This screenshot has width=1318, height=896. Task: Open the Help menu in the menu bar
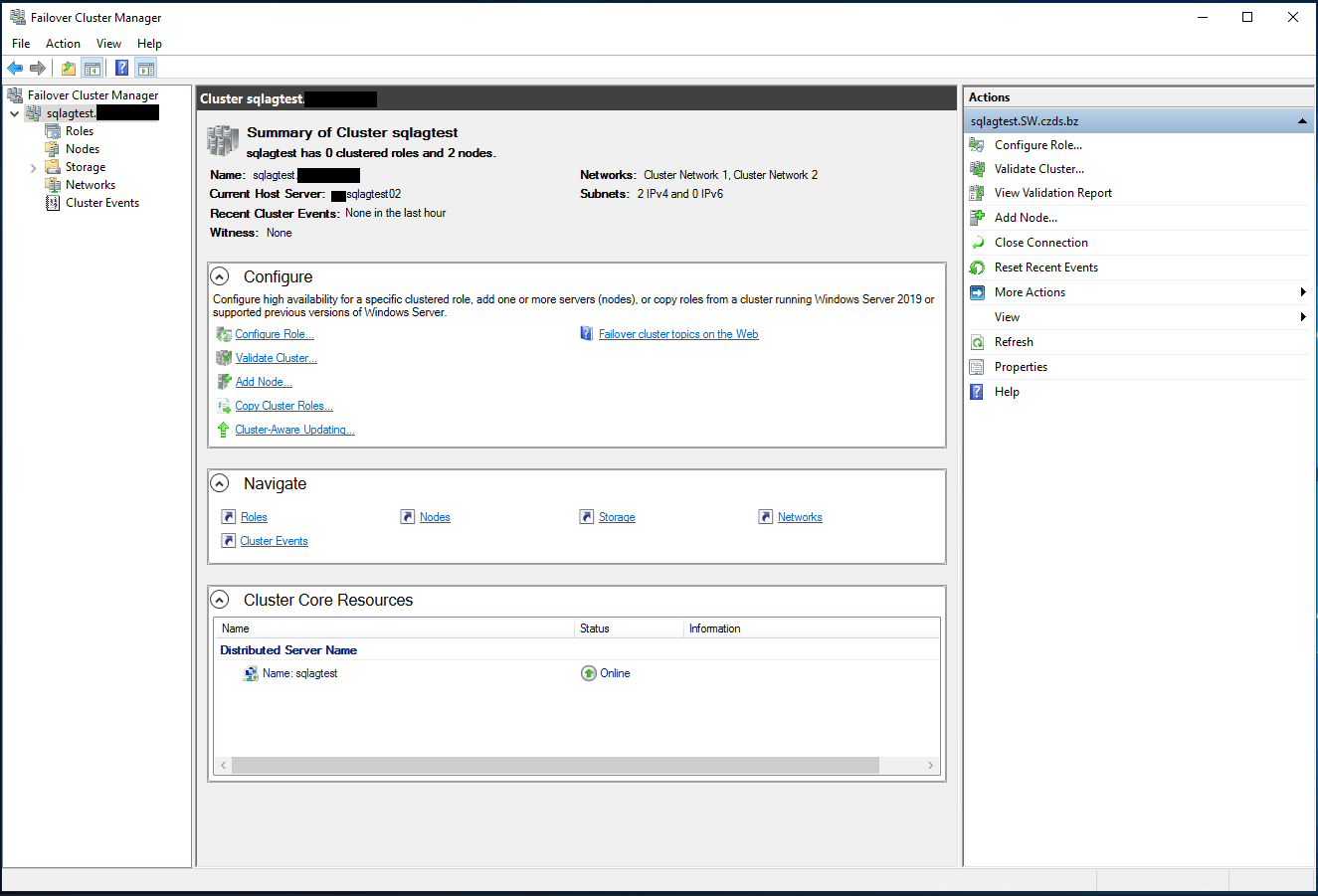[149, 44]
